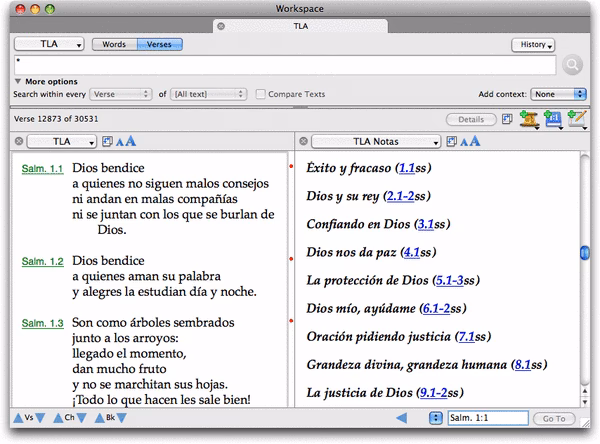Click the Verse 12873 of 30531 status text
The image size is (600, 444).
click(x=56, y=119)
